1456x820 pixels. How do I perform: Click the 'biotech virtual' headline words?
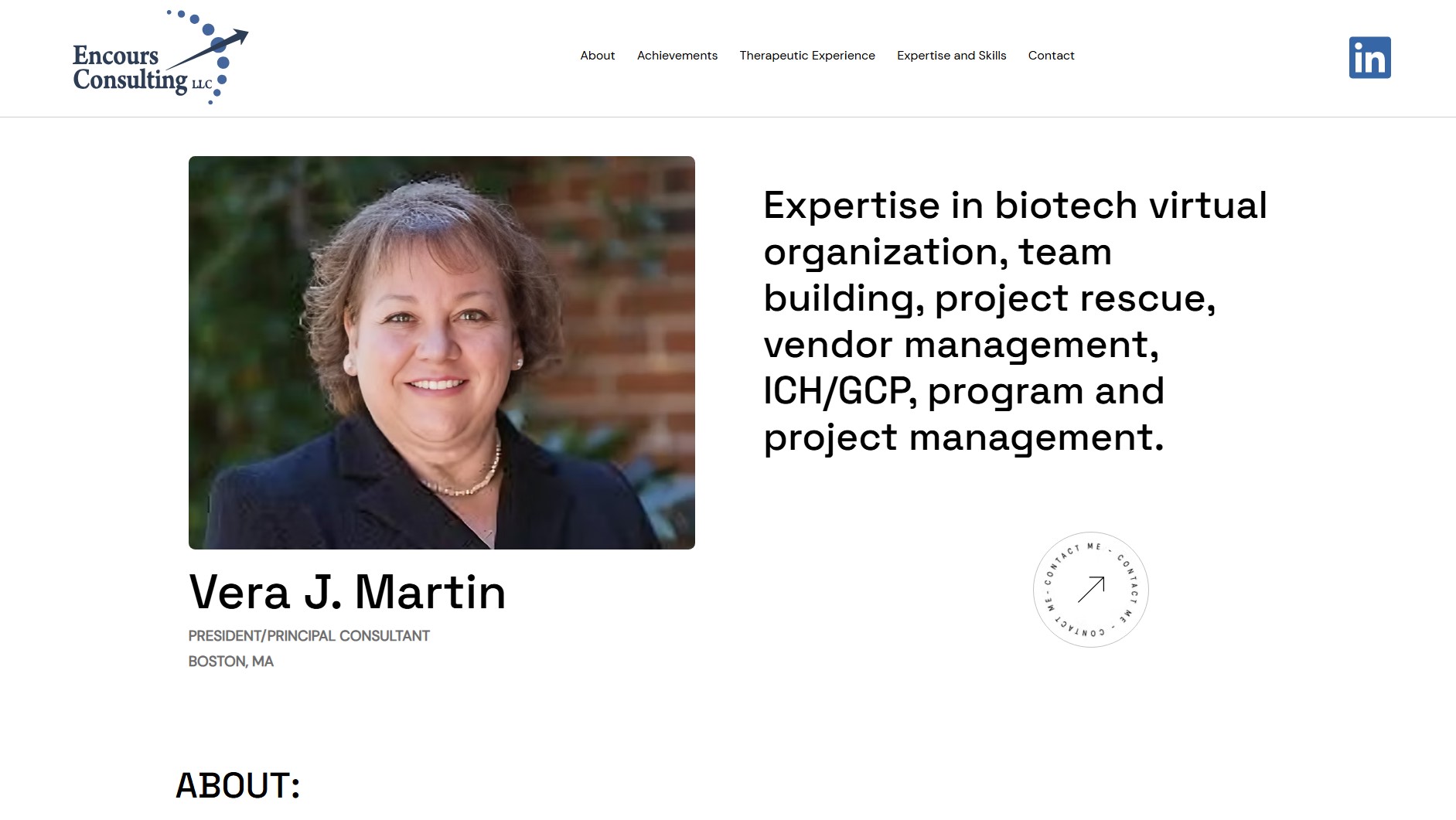tap(1130, 206)
